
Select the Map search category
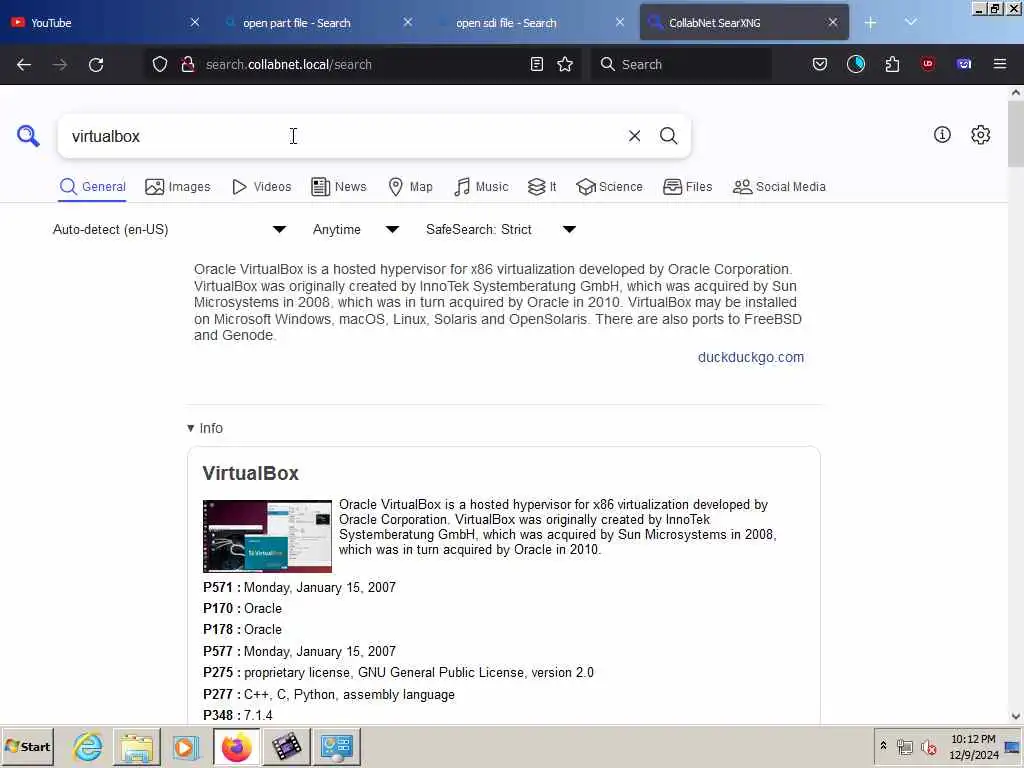point(410,187)
